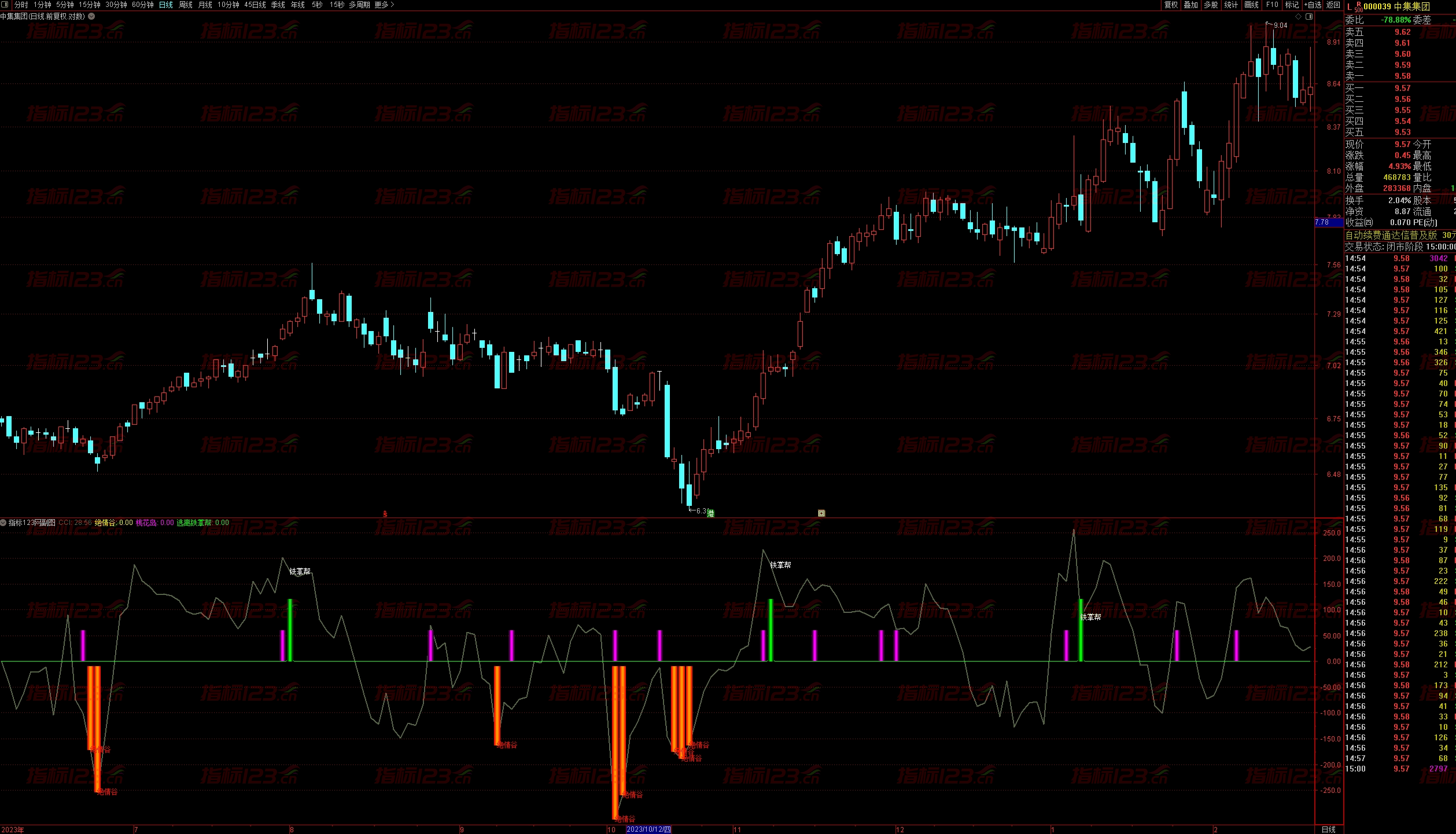Click the 收益(四) value 0.070
Screen dimensions: 1456x834
[x=1400, y=222]
